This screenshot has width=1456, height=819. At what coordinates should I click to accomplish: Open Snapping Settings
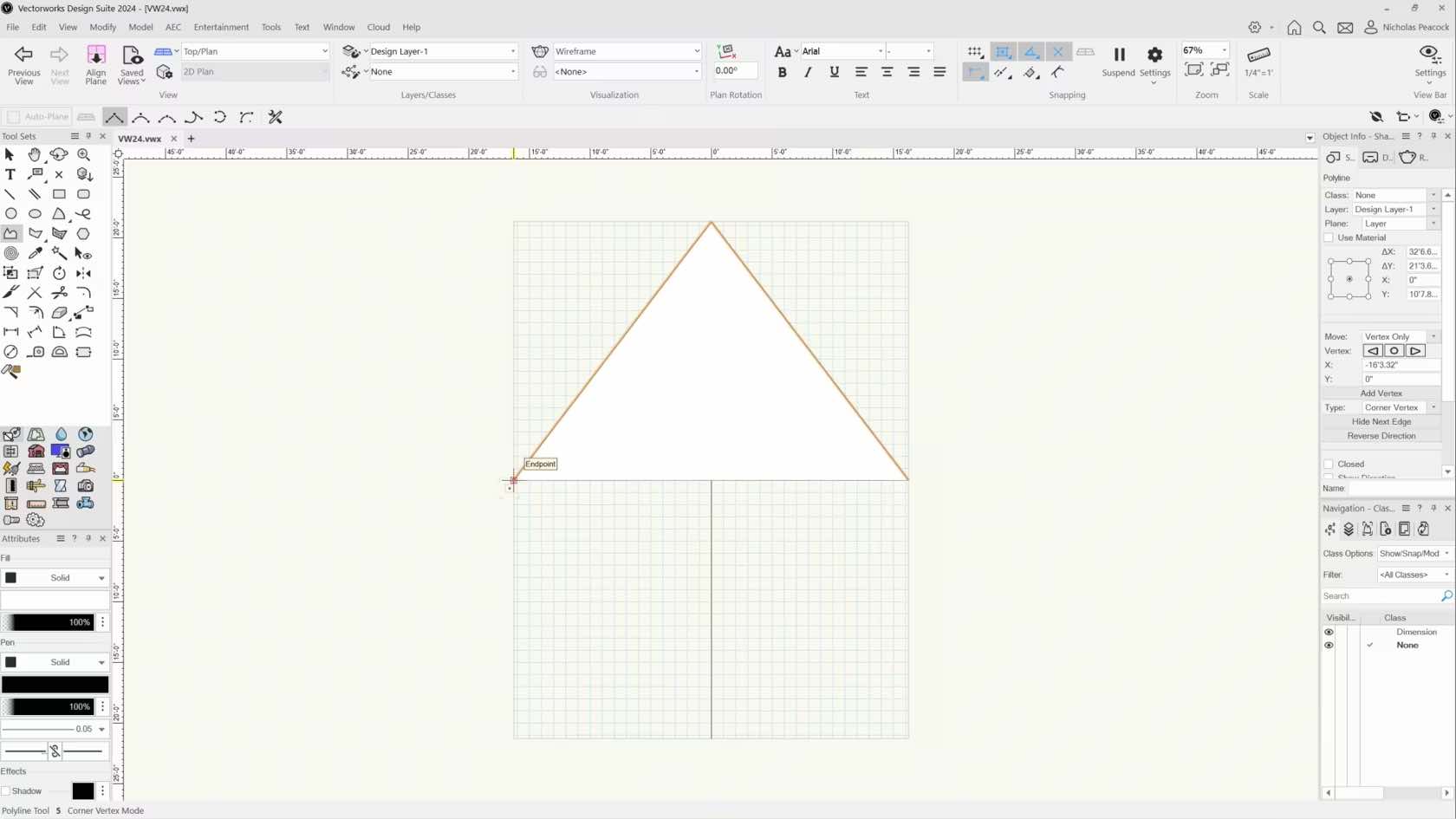pyautogui.click(x=1154, y=64)
